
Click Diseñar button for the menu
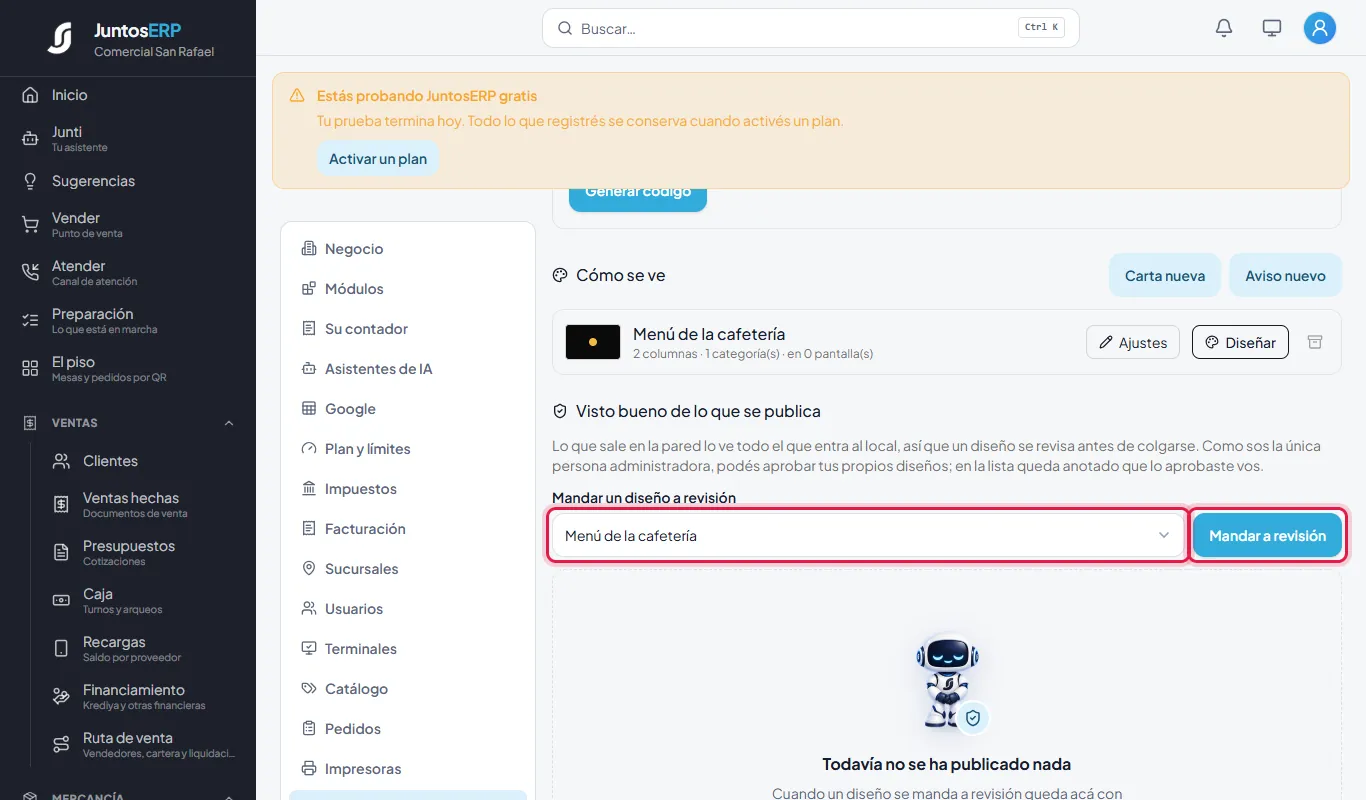[x=1240, y=342]
